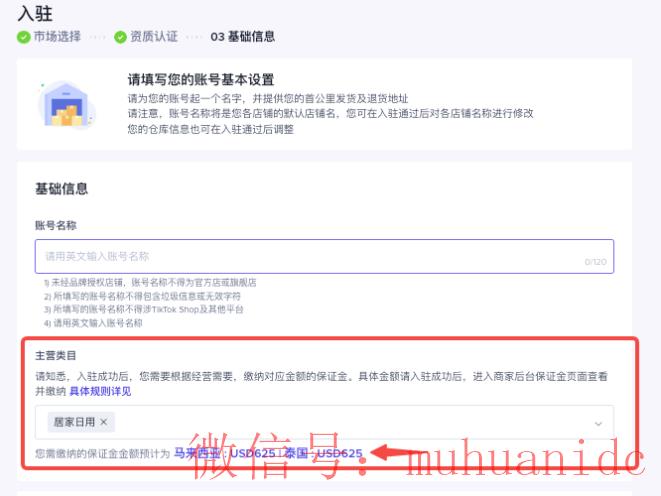Open the 具体规则详见 link
The image size is (661, 496).
pyautogui.click(x=100, y=391)
